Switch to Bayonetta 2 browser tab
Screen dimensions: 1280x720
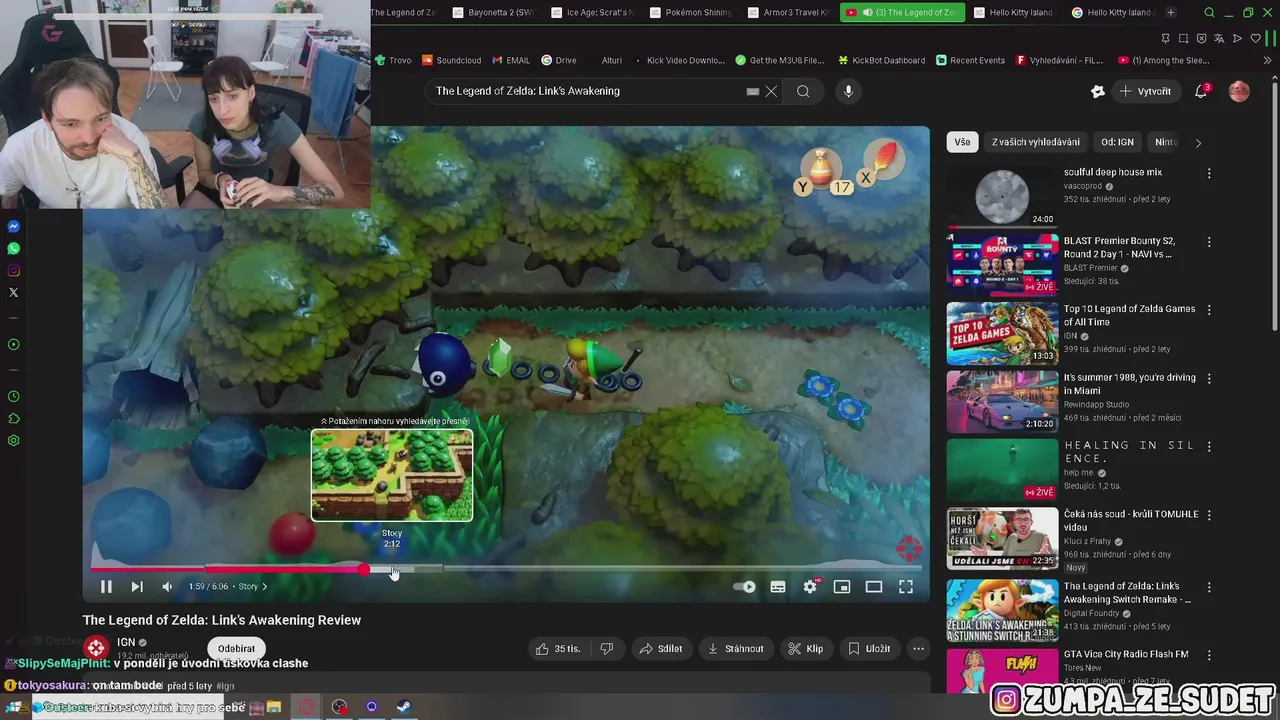(x=494, y=13)
